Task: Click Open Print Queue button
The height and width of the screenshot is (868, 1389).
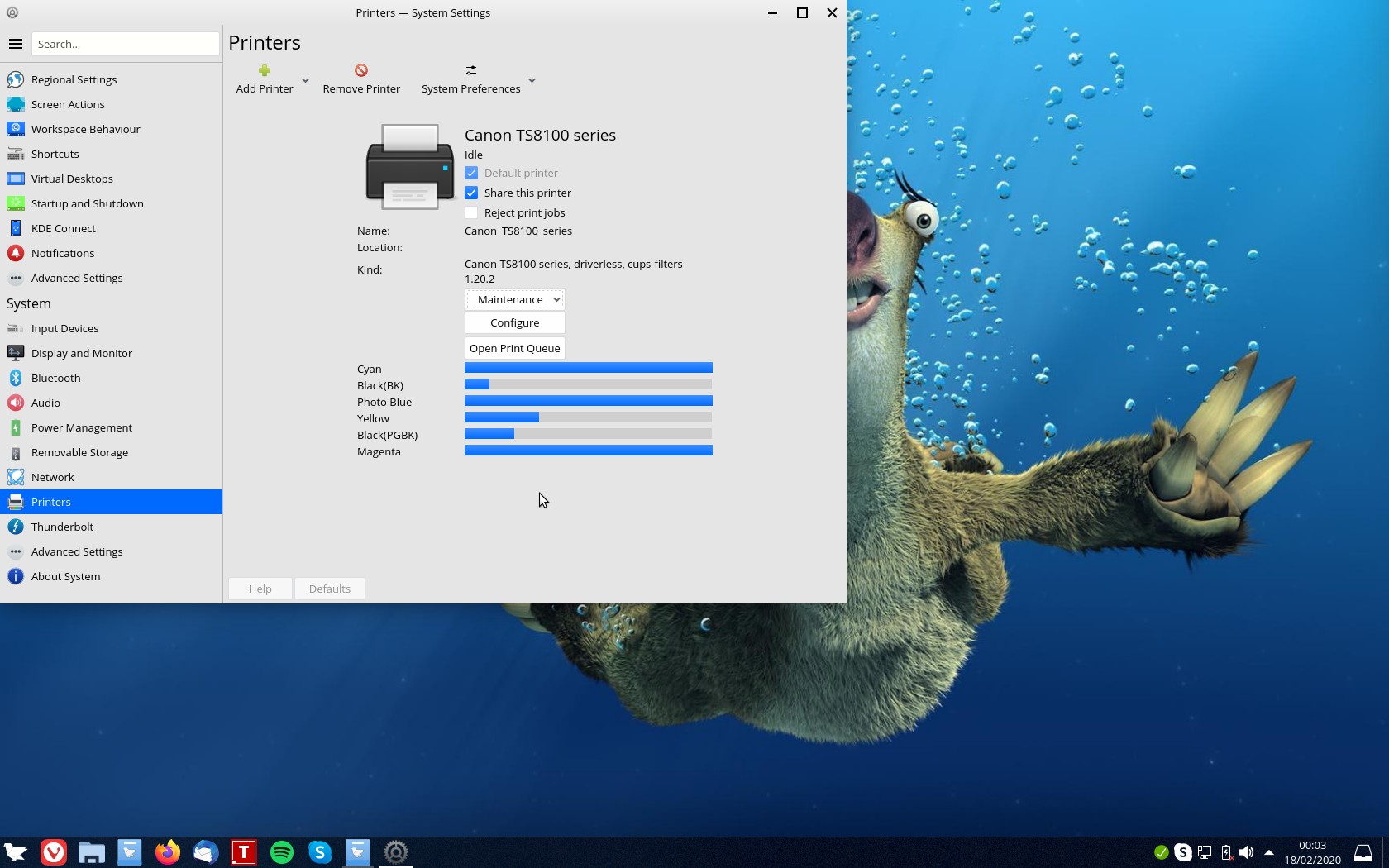Action: (514, 348)
